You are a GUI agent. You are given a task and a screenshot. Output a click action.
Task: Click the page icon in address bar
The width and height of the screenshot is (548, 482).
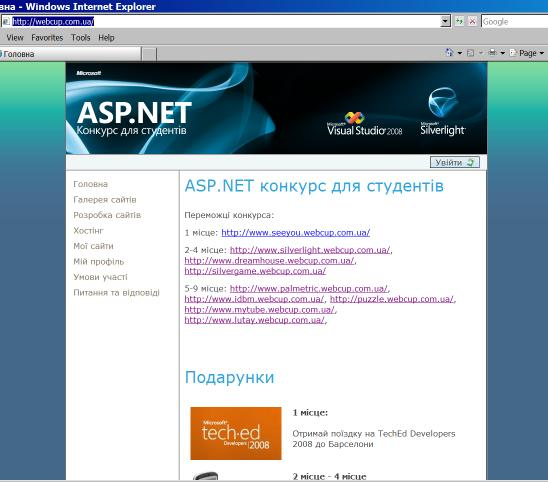(x=6, y=22)
